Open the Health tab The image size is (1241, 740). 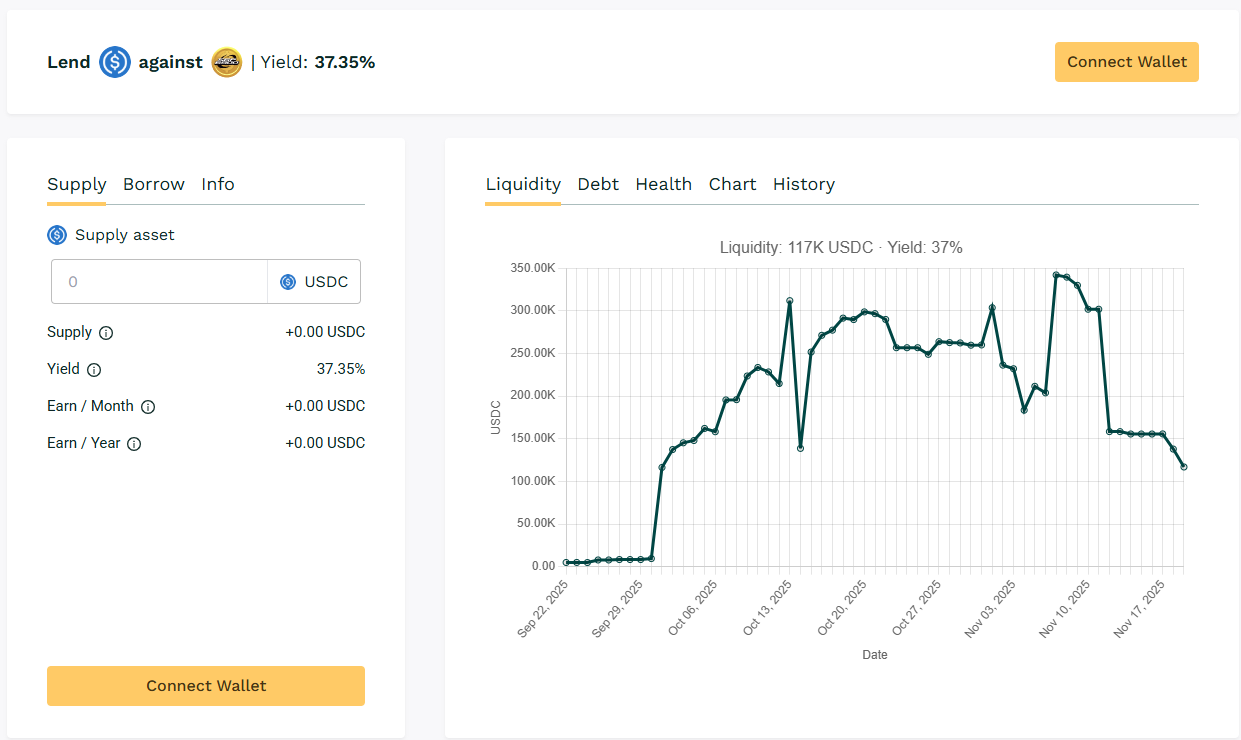pos(664,184)
